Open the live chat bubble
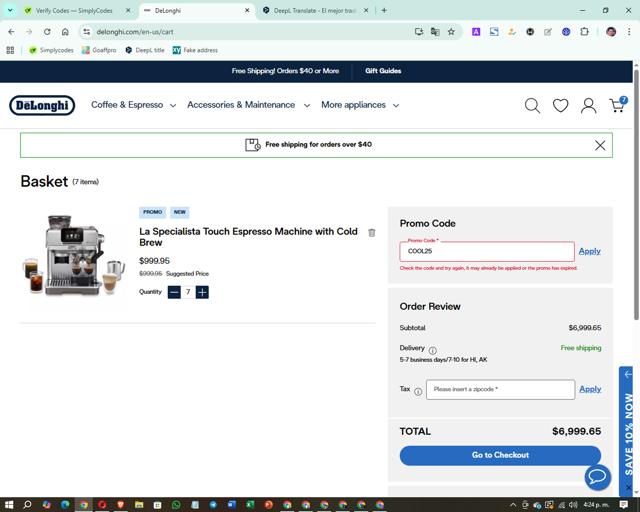 pos(598,476)
